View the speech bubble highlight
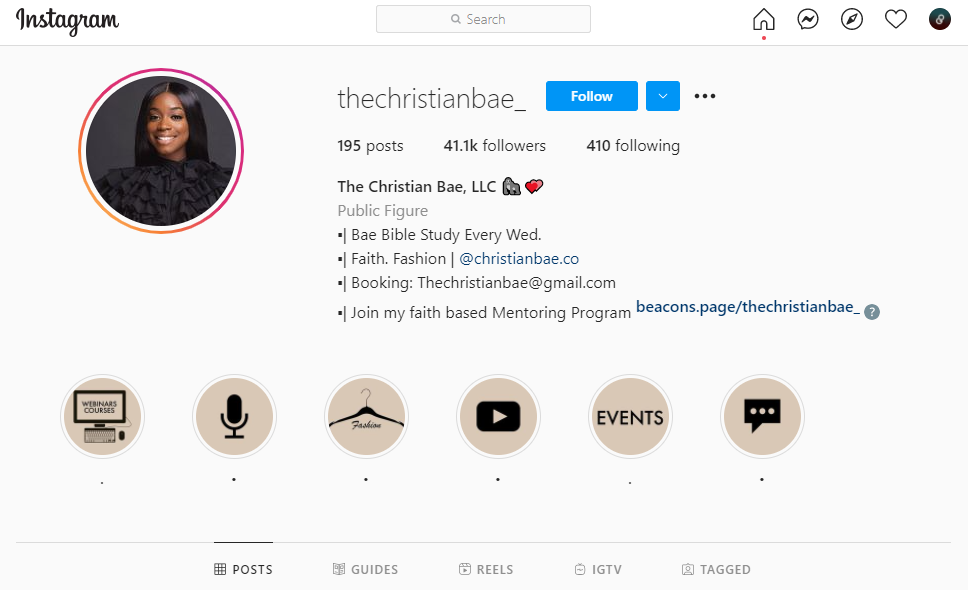968x590 pixels. (x=762, y=417)
